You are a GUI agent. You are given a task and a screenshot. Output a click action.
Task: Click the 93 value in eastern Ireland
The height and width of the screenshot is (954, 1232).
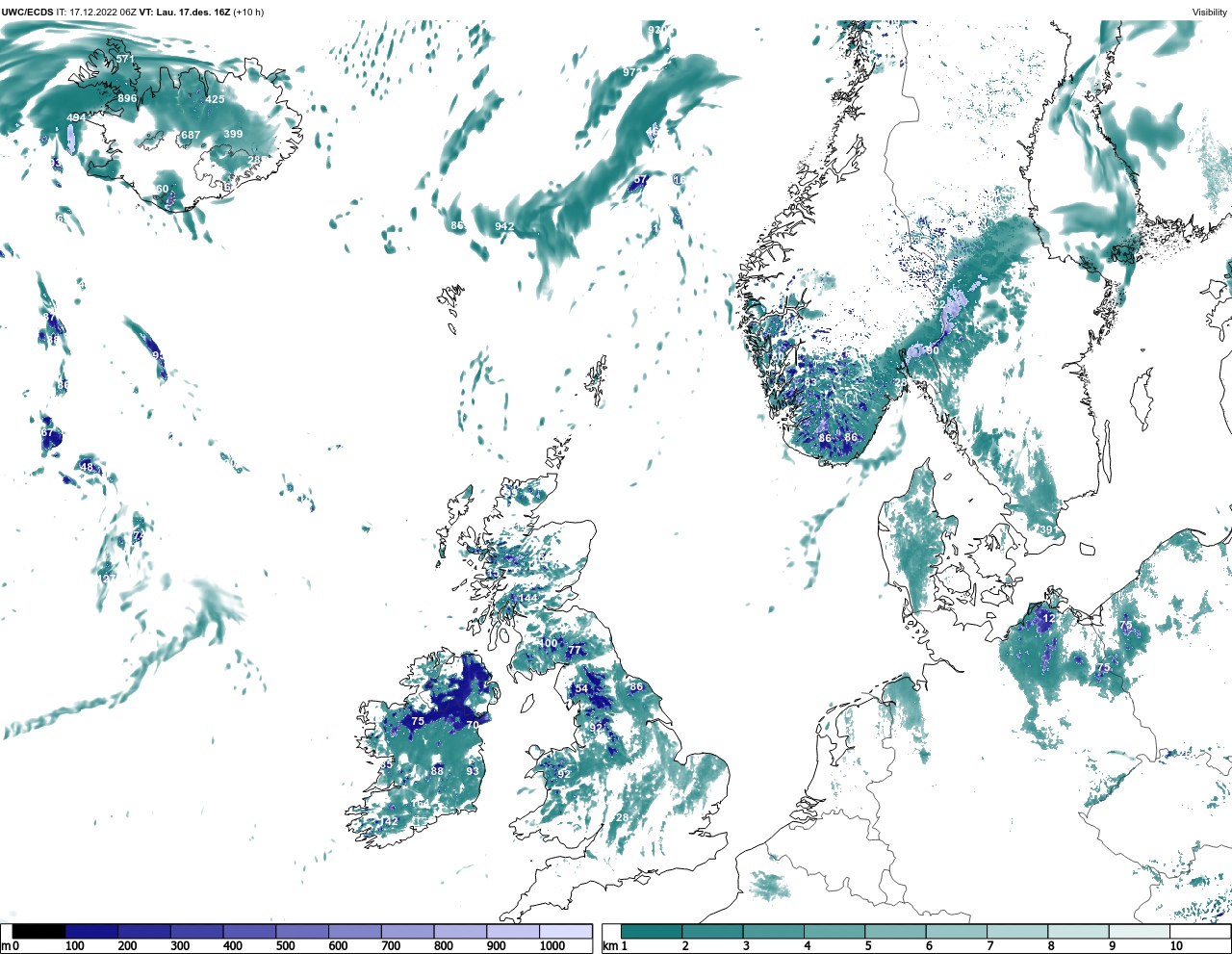pyautogui.click(x=473, y=771)
